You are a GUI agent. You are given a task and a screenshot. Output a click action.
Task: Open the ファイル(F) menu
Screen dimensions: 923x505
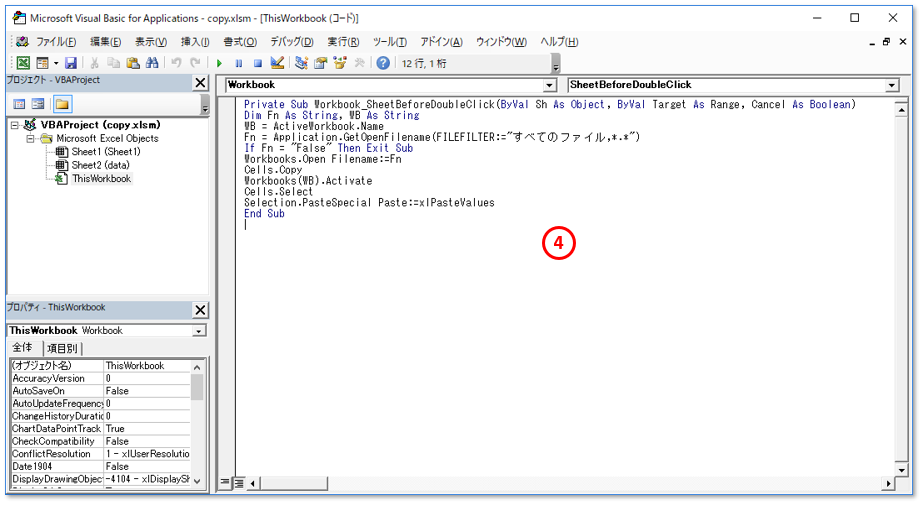coord(57,42)
